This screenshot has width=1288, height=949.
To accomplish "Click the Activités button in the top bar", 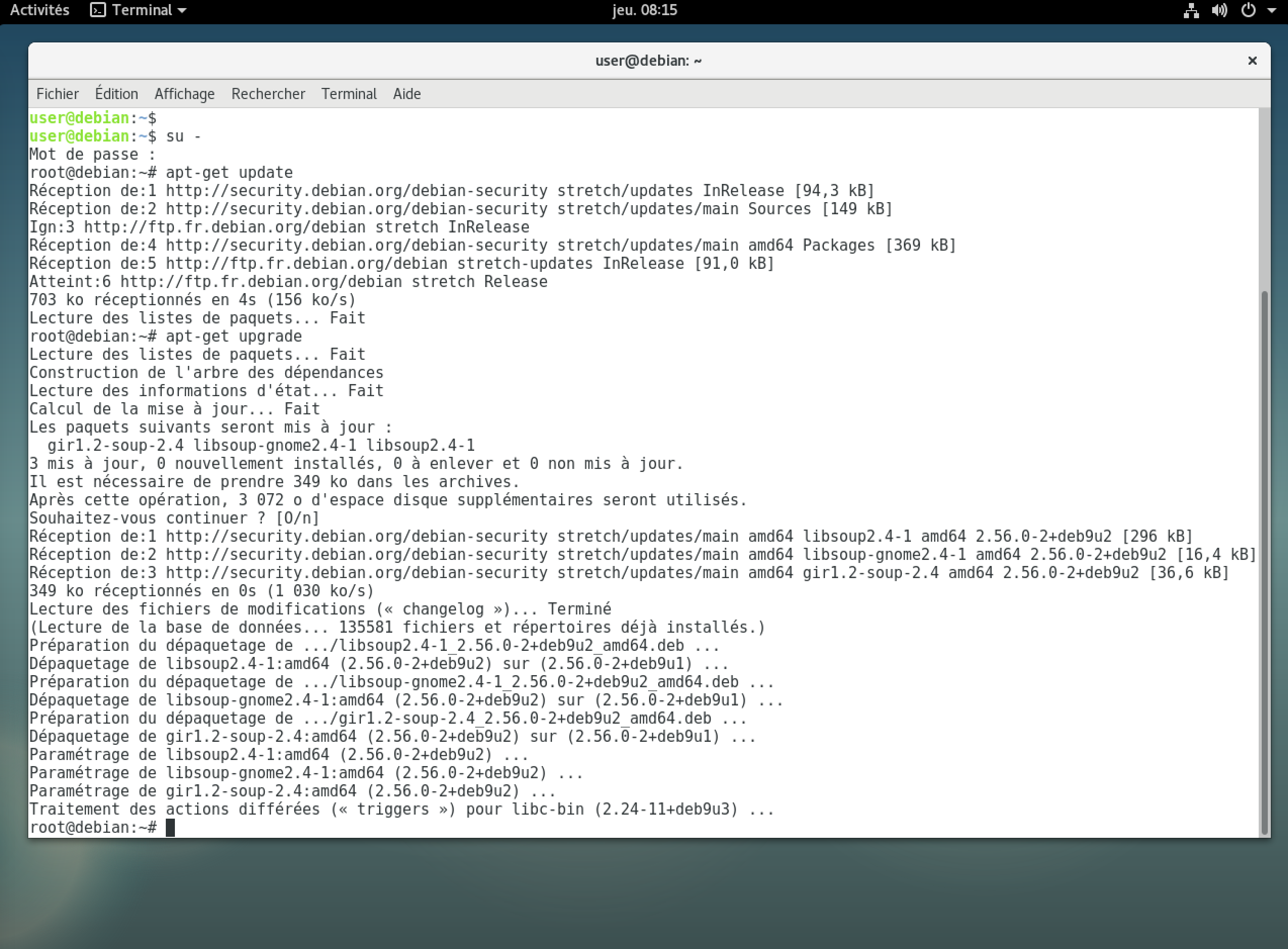I will [x=39, y=10].
